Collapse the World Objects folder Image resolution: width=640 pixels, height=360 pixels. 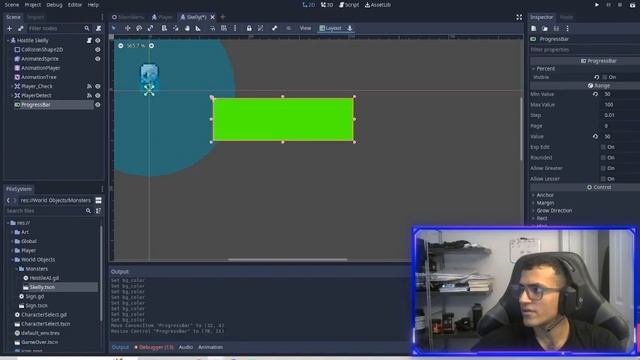click(12, 260)
